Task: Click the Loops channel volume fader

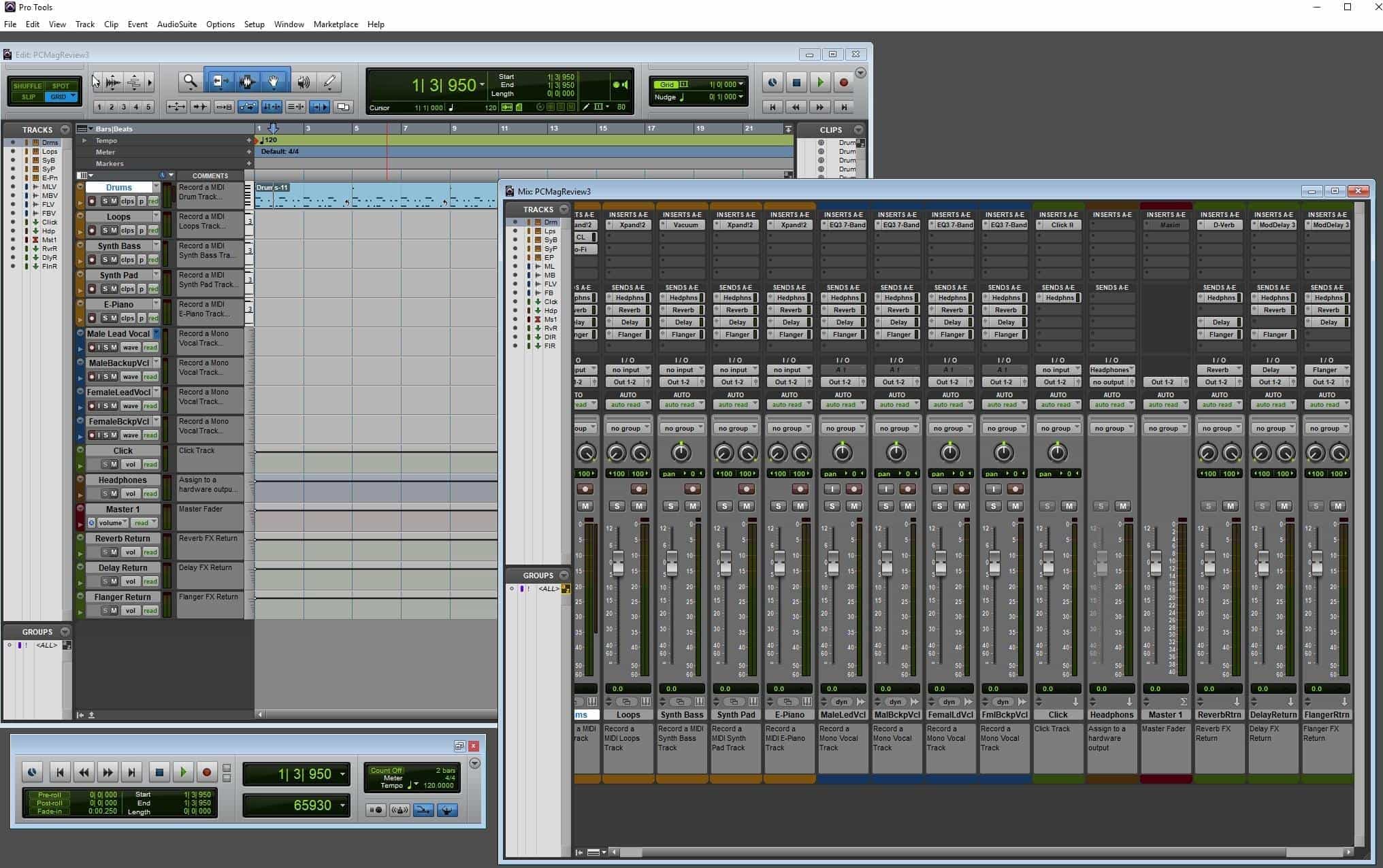Action: [x=618, y=564]
